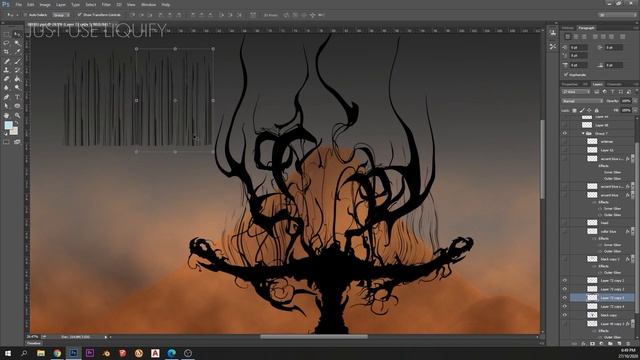The image size is (640, 360).
Task: Select the Dodge tool
Action: pyautogui.click(x=17, y=88)
